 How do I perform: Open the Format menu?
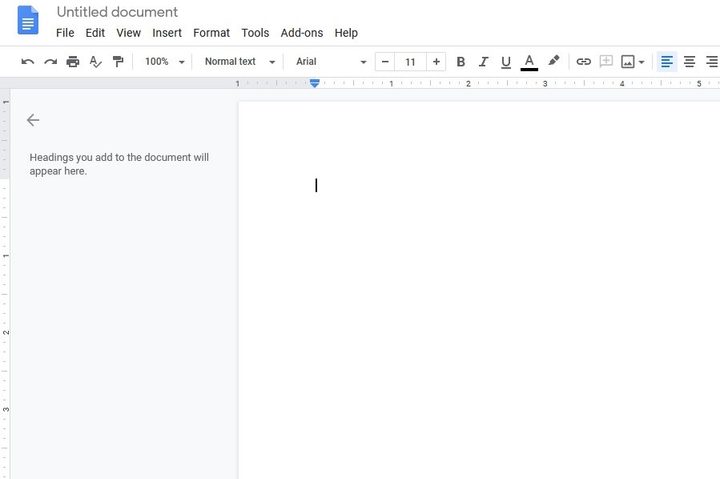tap(211, 33)
